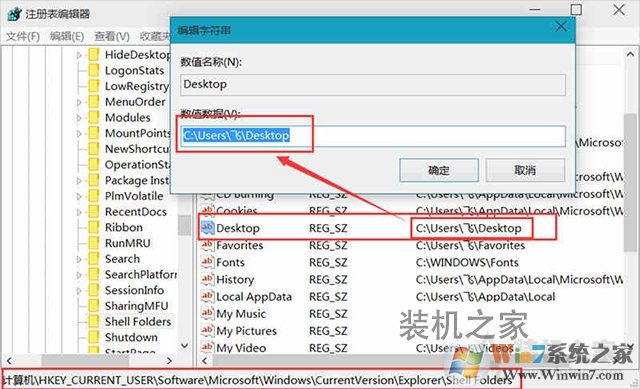Expand the SessionInfo tree node

point(79,291)
